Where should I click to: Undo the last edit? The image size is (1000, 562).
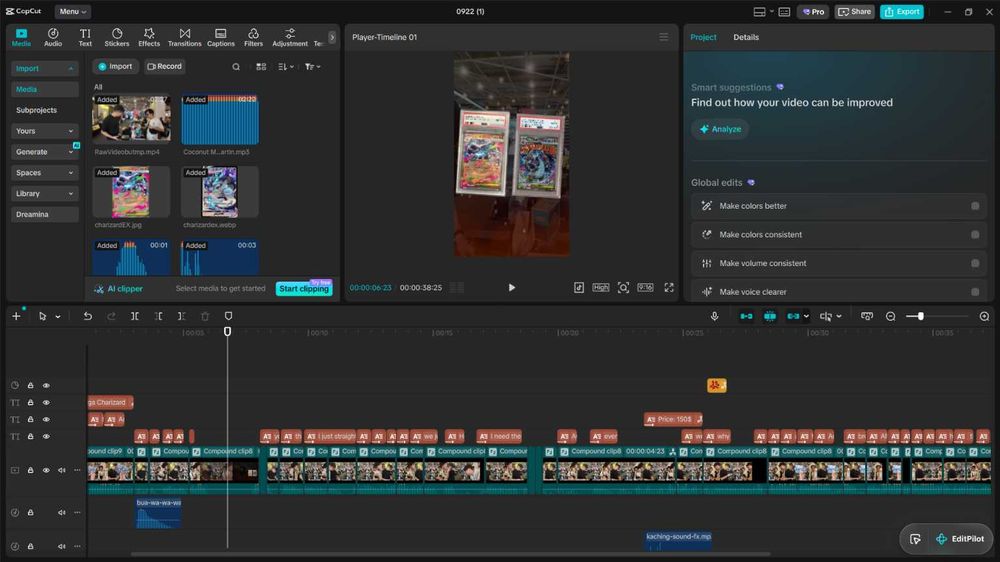click(87, 316)
